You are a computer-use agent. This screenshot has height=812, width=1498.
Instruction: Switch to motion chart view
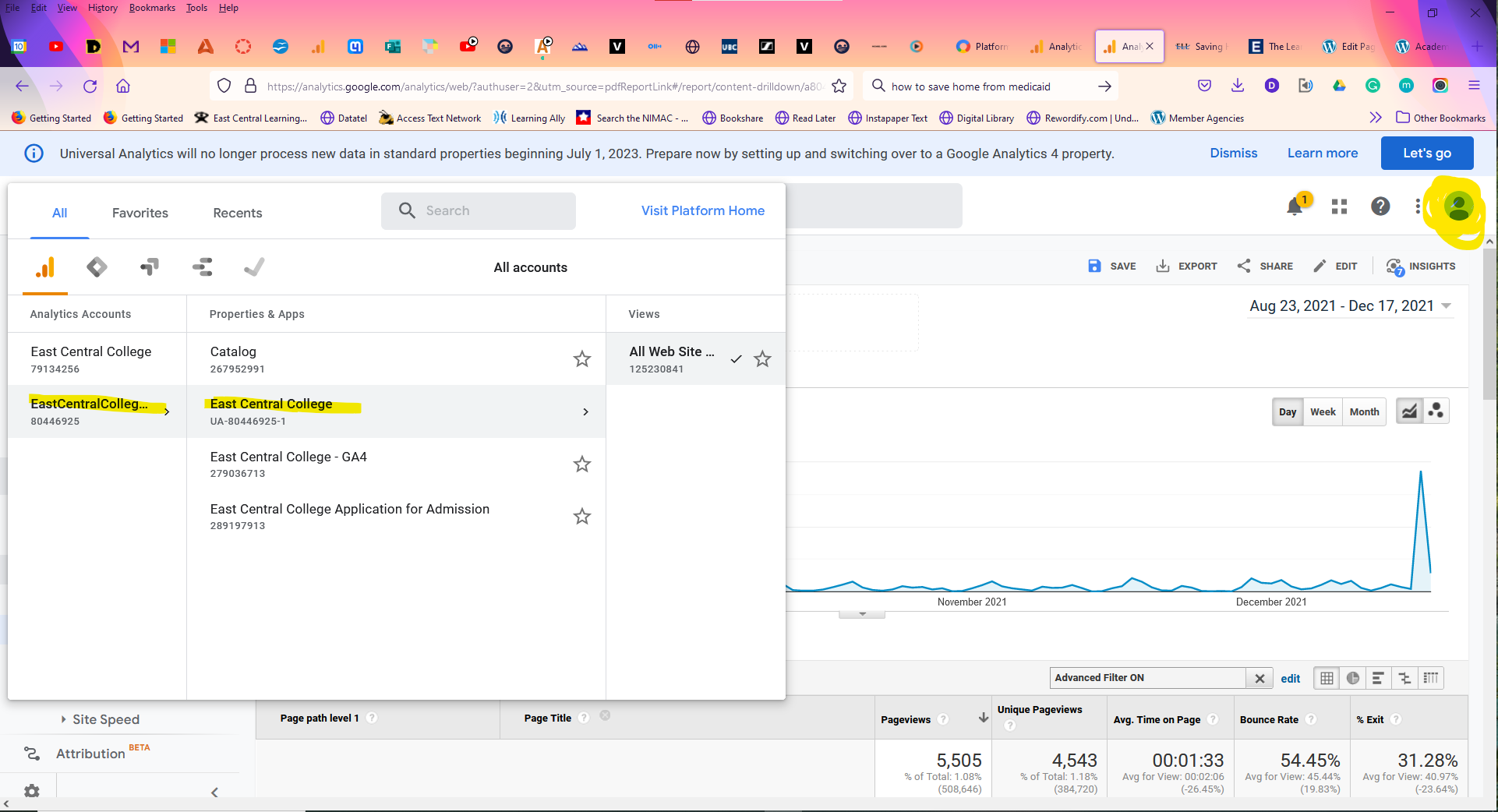1436,411
